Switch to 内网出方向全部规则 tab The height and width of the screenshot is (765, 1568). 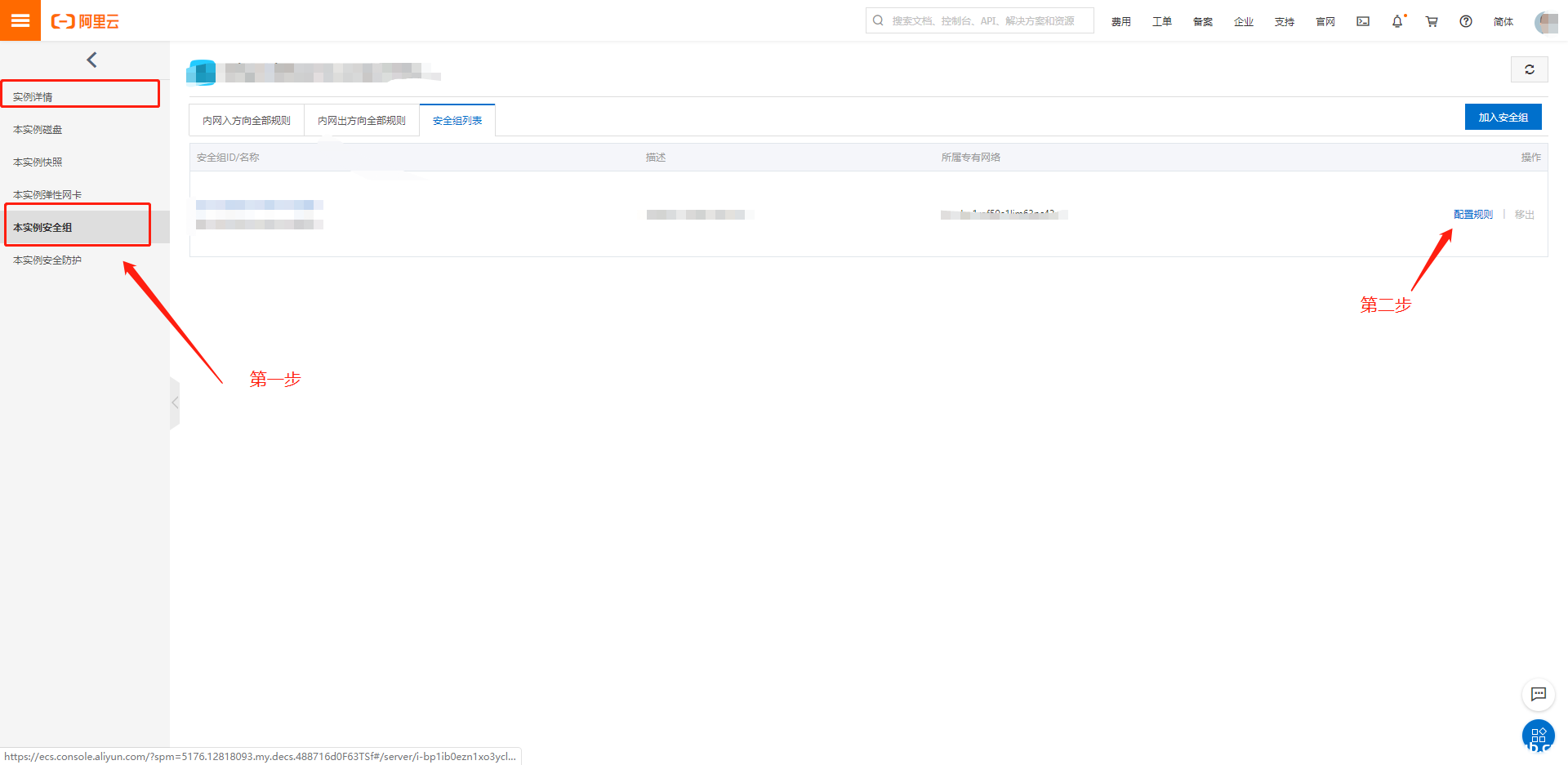362,120
